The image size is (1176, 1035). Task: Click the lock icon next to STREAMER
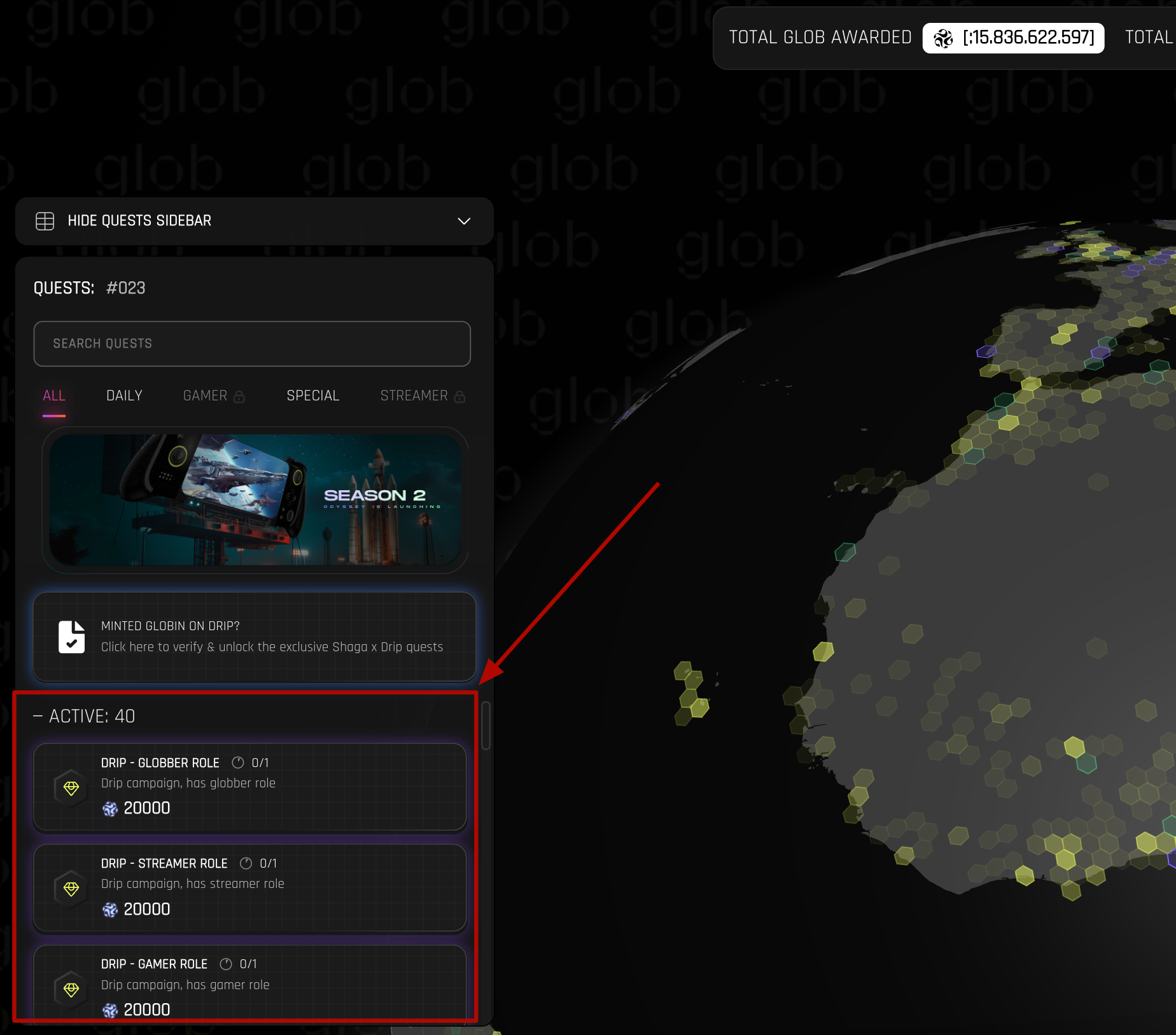coord(459,397)
